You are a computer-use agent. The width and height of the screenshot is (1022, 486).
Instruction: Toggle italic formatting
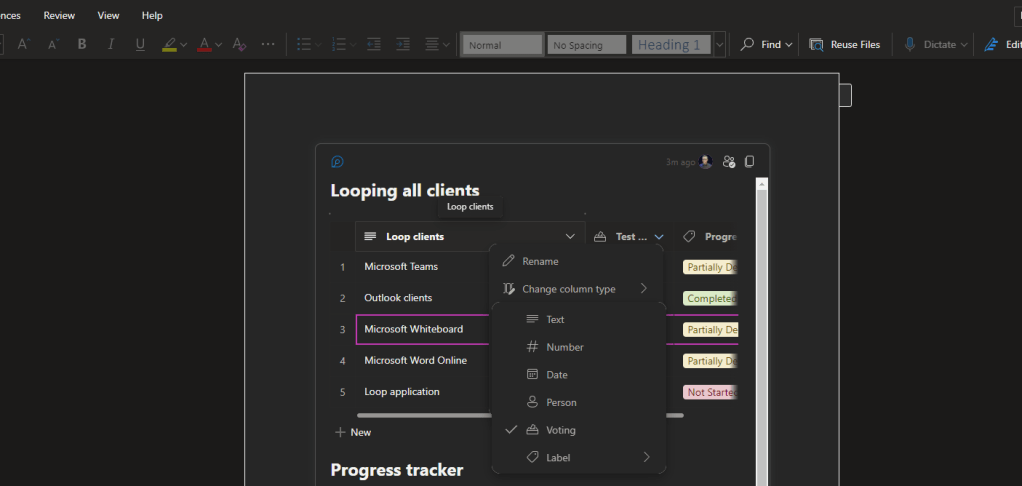[111, 45]
